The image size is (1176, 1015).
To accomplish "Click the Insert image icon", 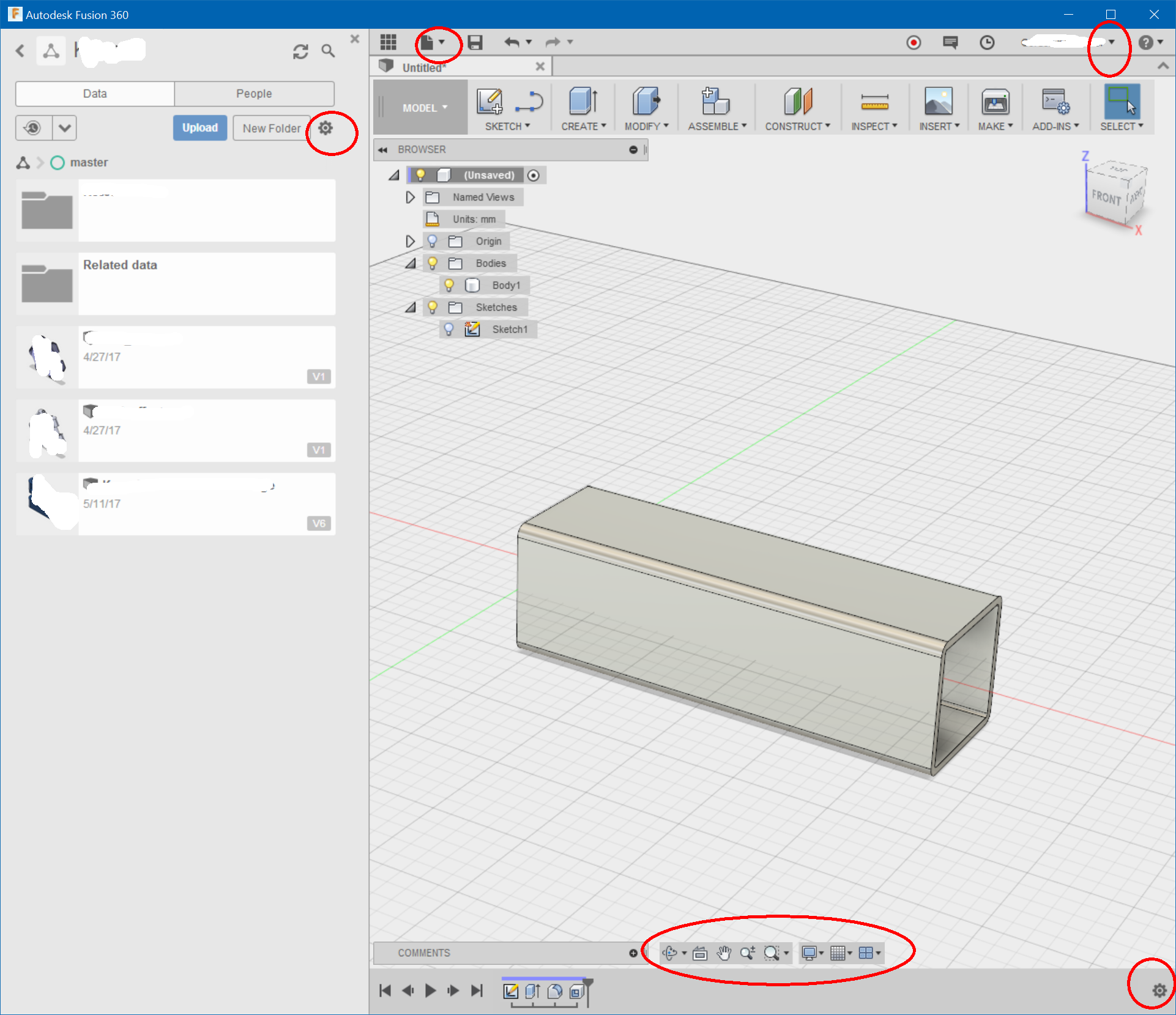I will click(939, 102).
